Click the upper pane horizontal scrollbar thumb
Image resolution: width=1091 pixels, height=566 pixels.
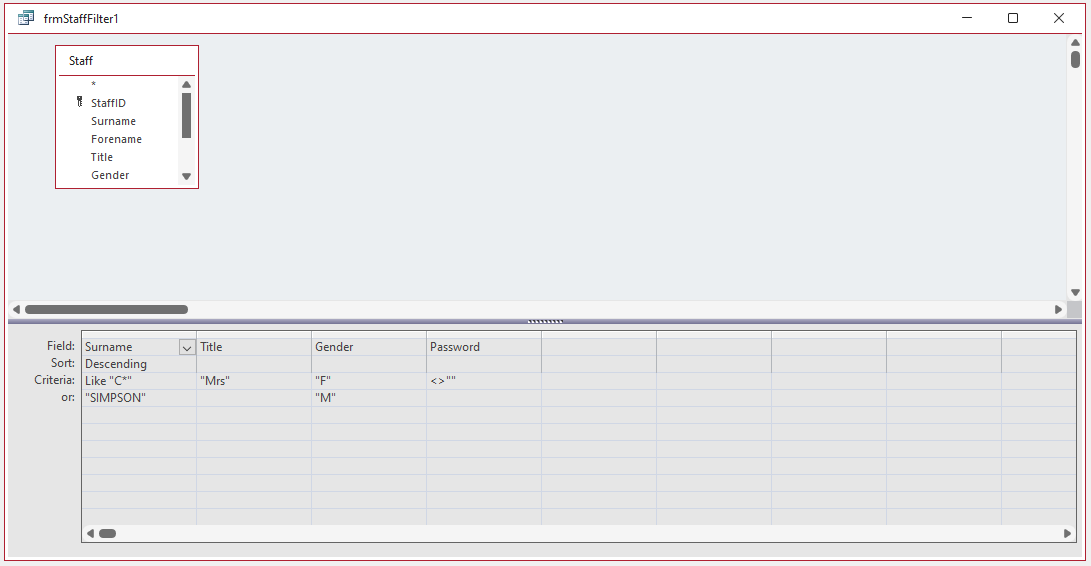point(106,309)
